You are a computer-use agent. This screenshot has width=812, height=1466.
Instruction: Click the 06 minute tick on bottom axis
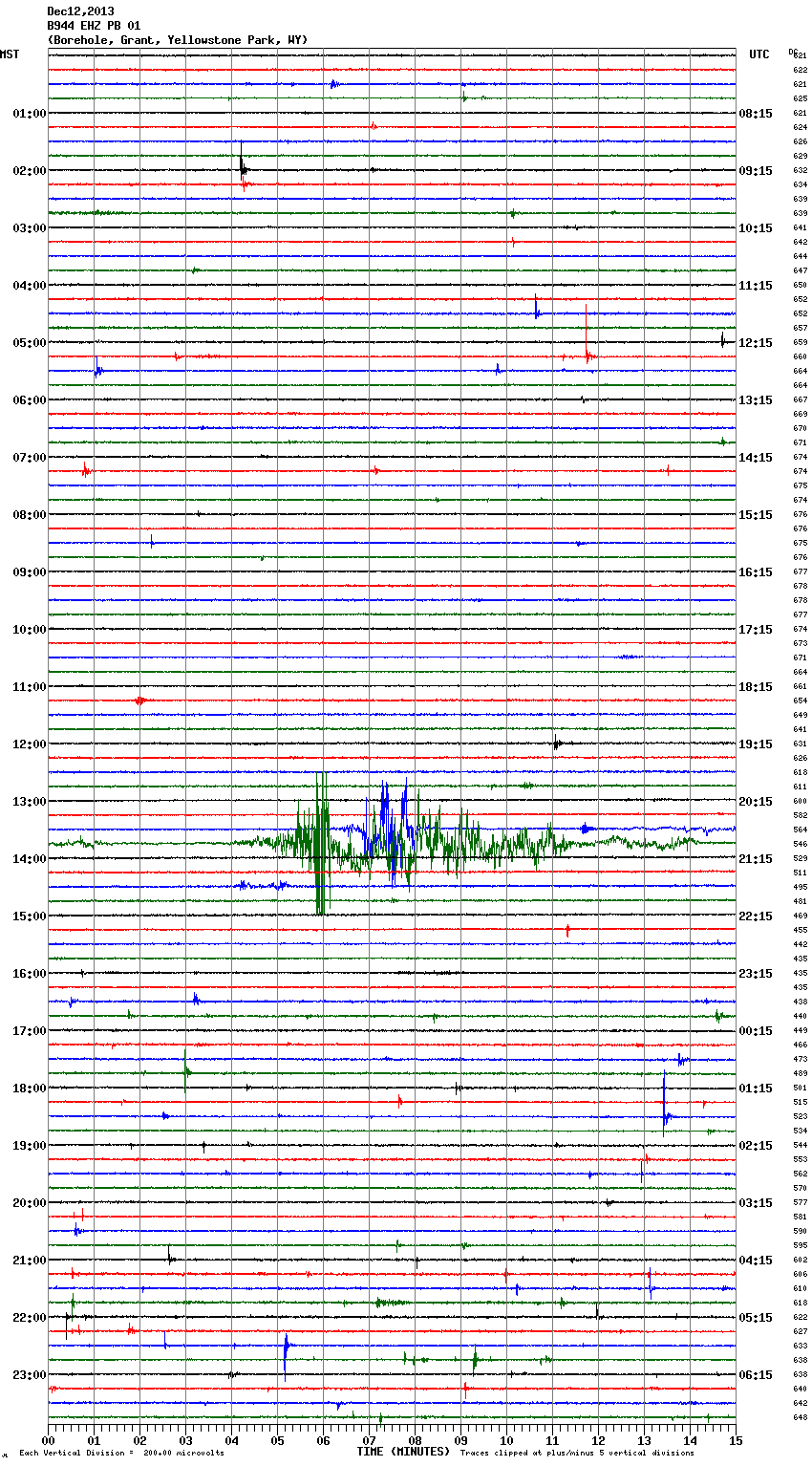[323, 1440]
